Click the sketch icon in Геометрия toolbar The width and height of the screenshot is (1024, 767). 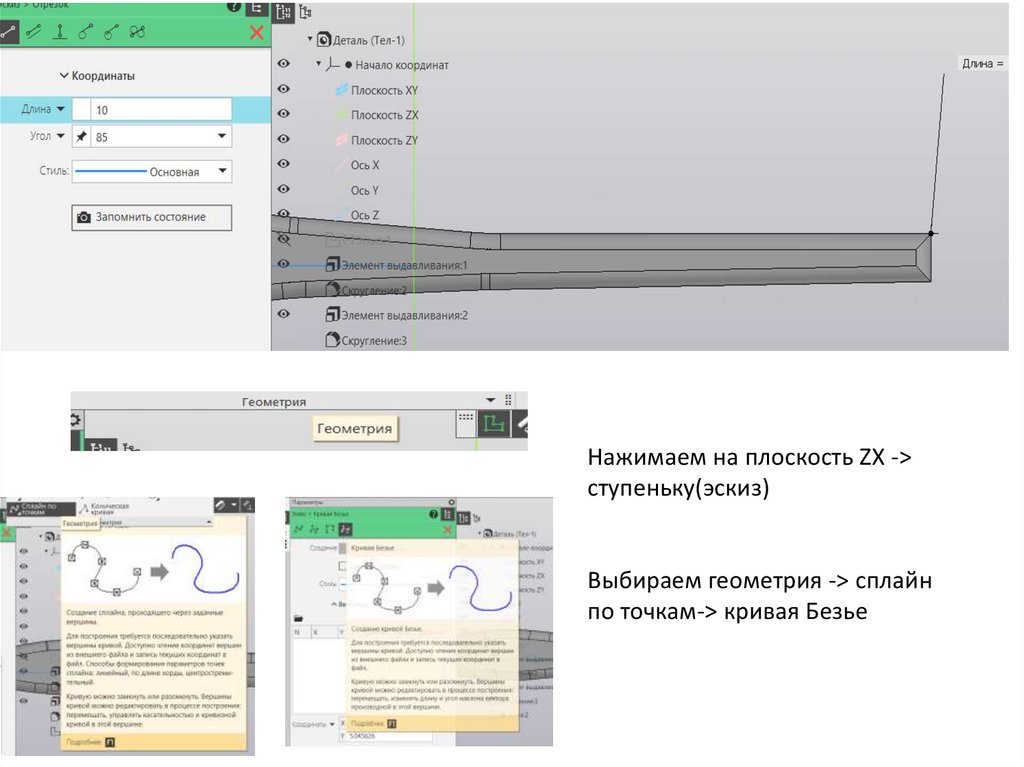point(493,423)
